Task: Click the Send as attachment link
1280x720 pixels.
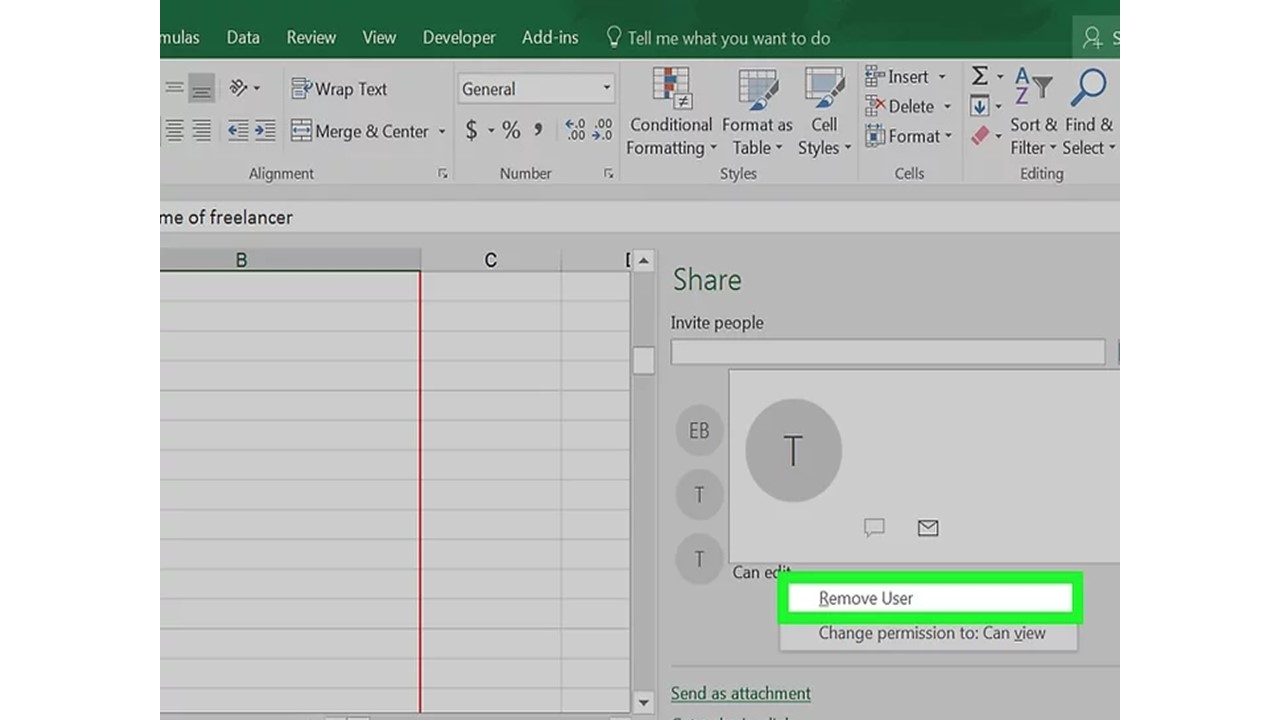Action: (x=740, y=692)
